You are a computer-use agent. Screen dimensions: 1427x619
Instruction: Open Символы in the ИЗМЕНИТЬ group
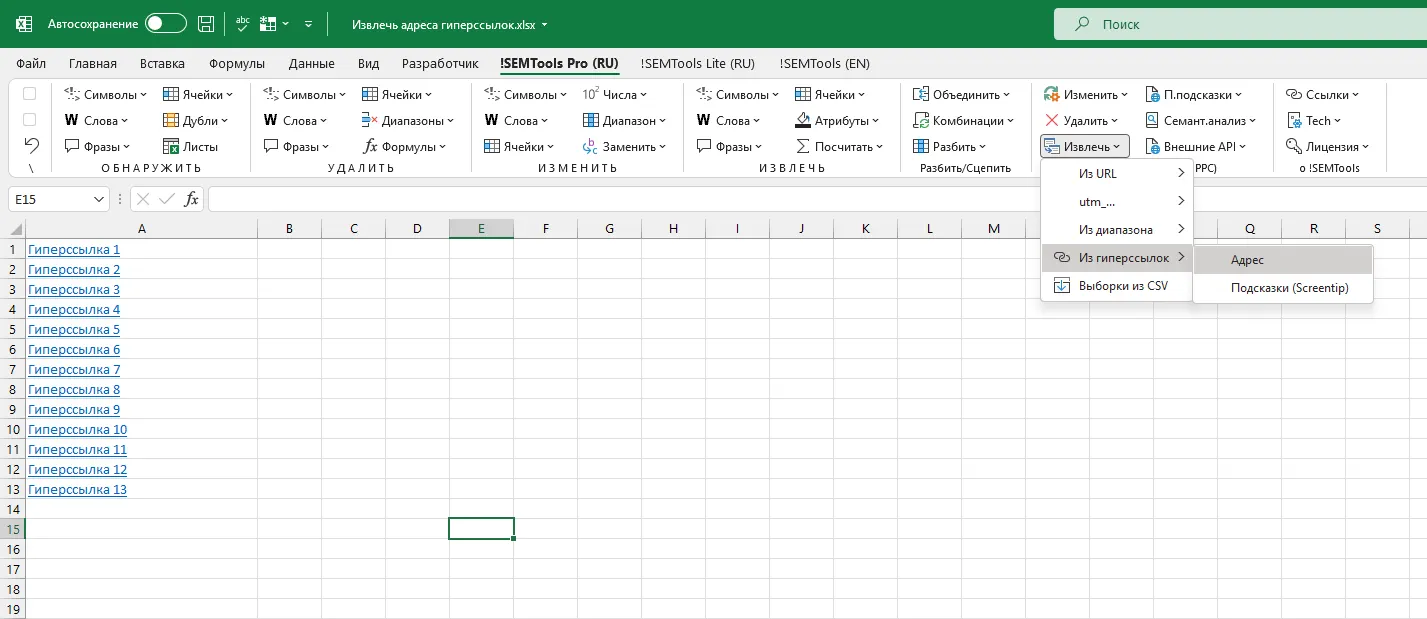(x=526, y=94)
